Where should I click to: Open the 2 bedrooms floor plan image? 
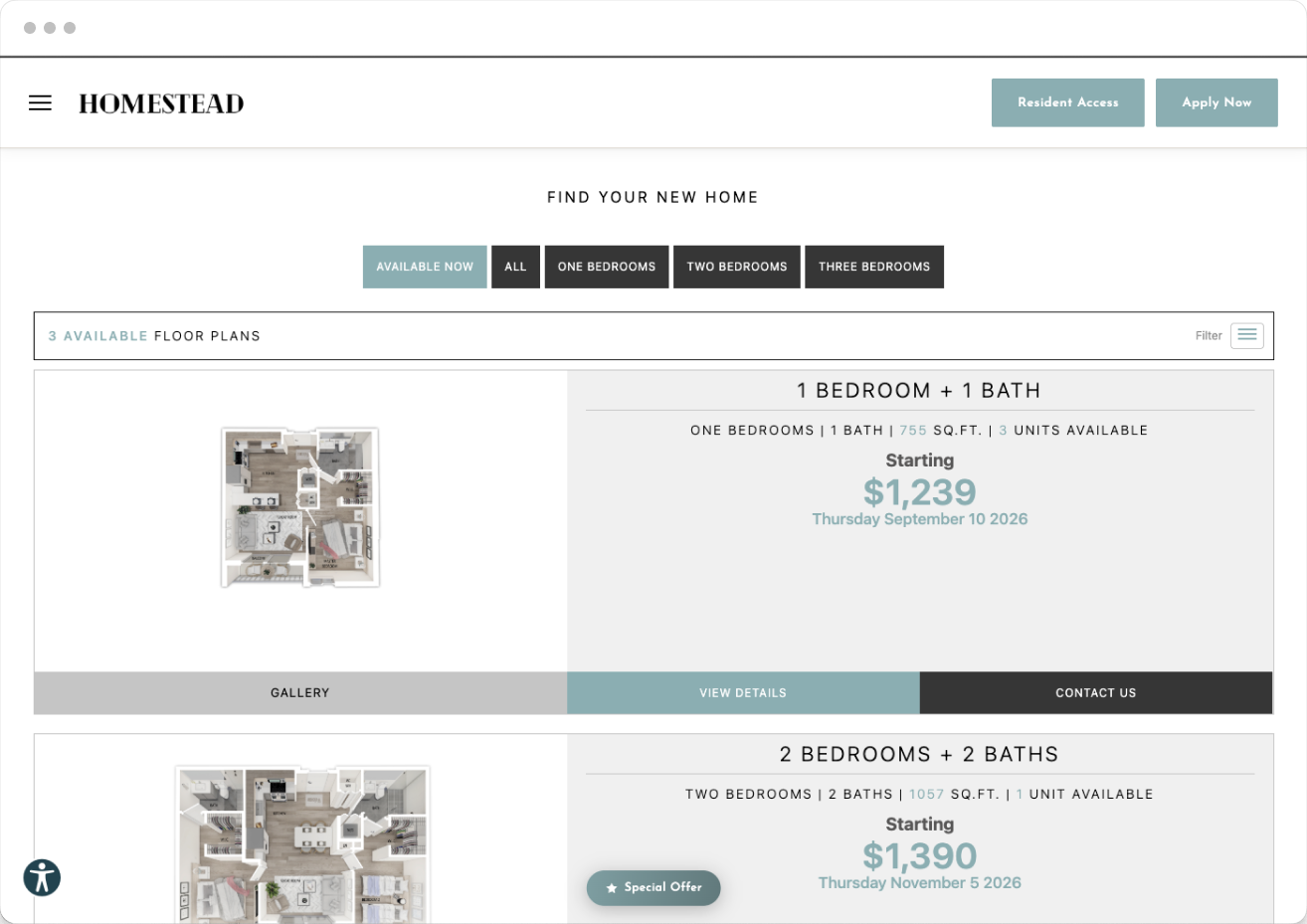[x=302, y=843]
